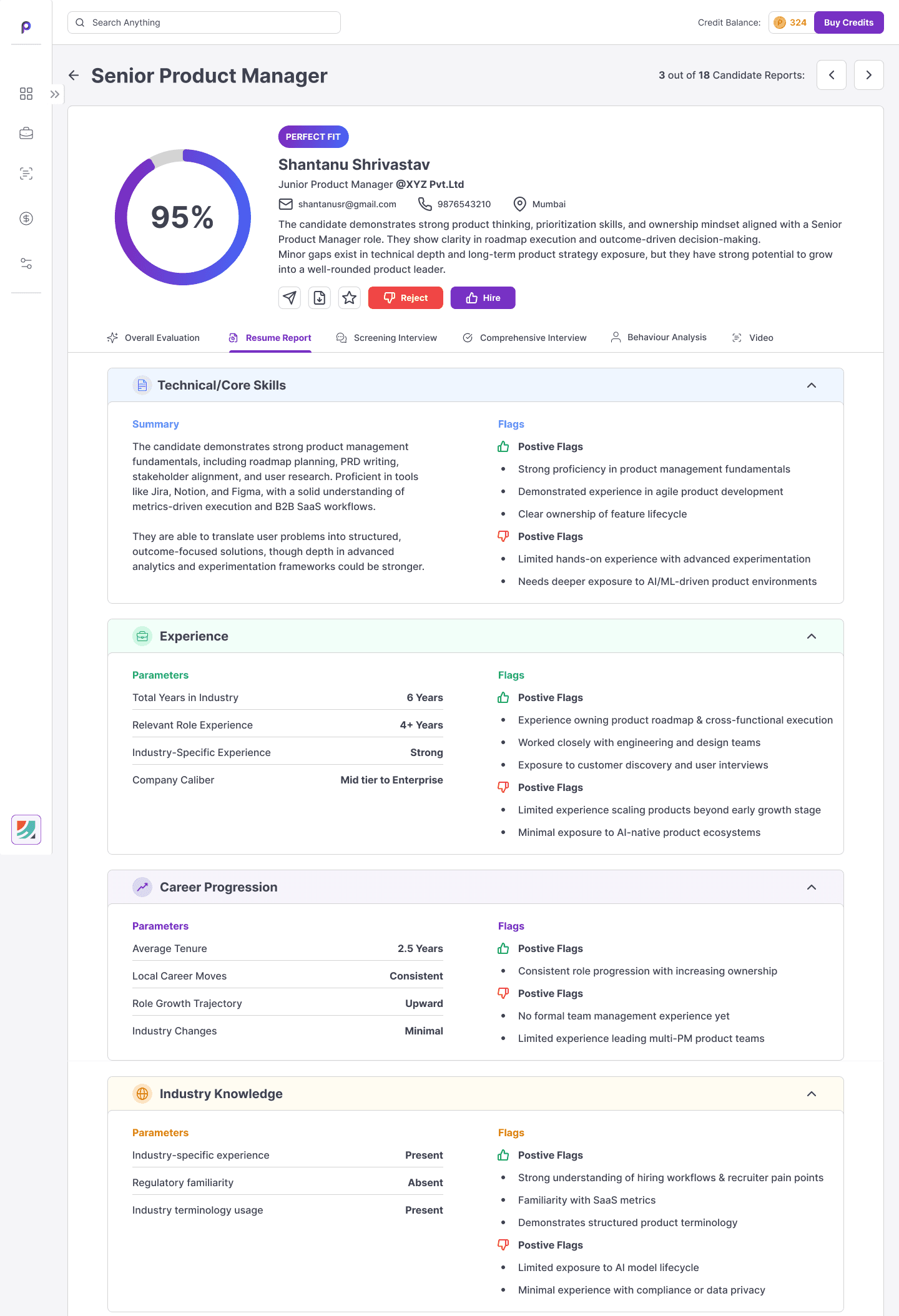Click the PERFECT FIT badge
Viewport: 899px width, 1316px height.
coord(313,137)
